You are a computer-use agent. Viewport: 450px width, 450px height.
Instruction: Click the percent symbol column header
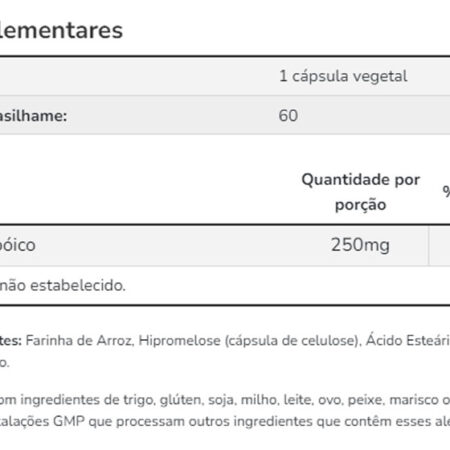[446, 192]
